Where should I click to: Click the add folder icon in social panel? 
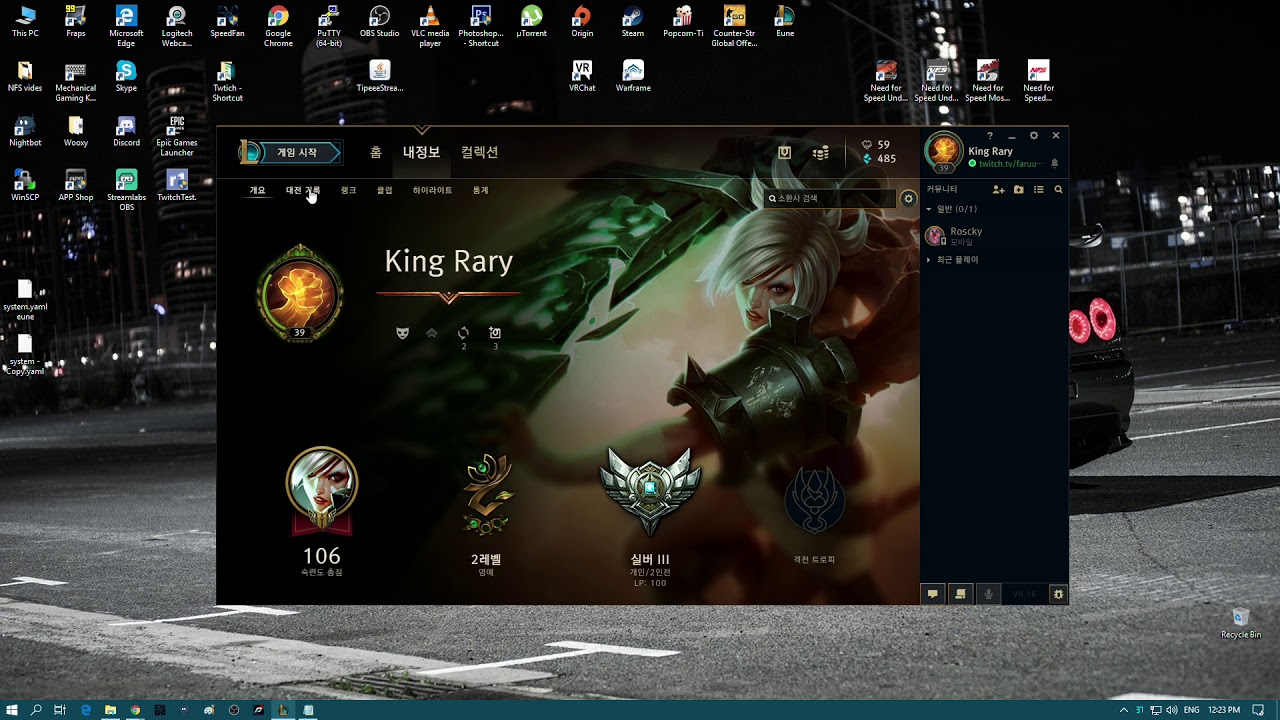[x=1018, y=189]
